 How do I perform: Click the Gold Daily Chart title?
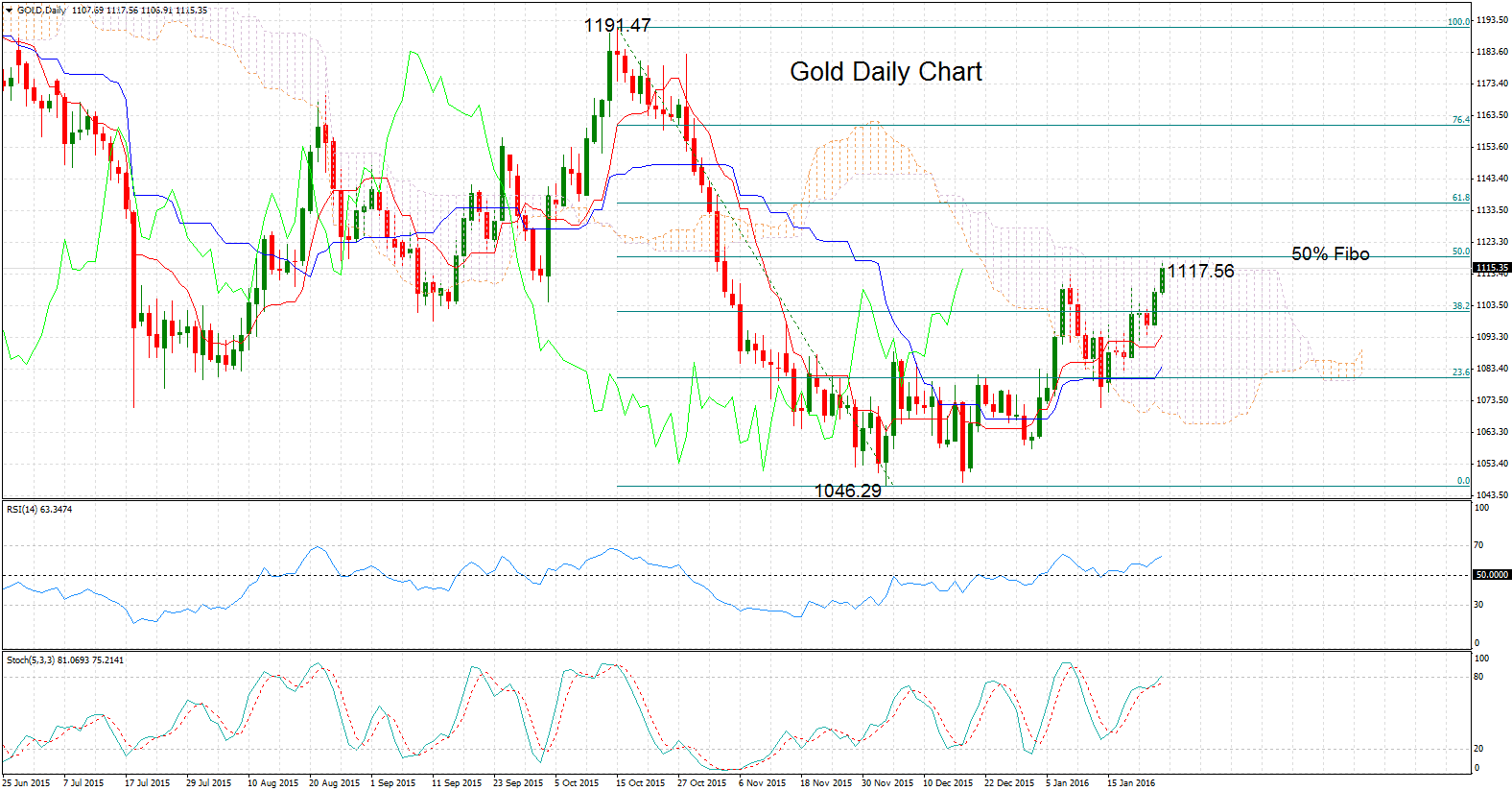coord(886,72)
